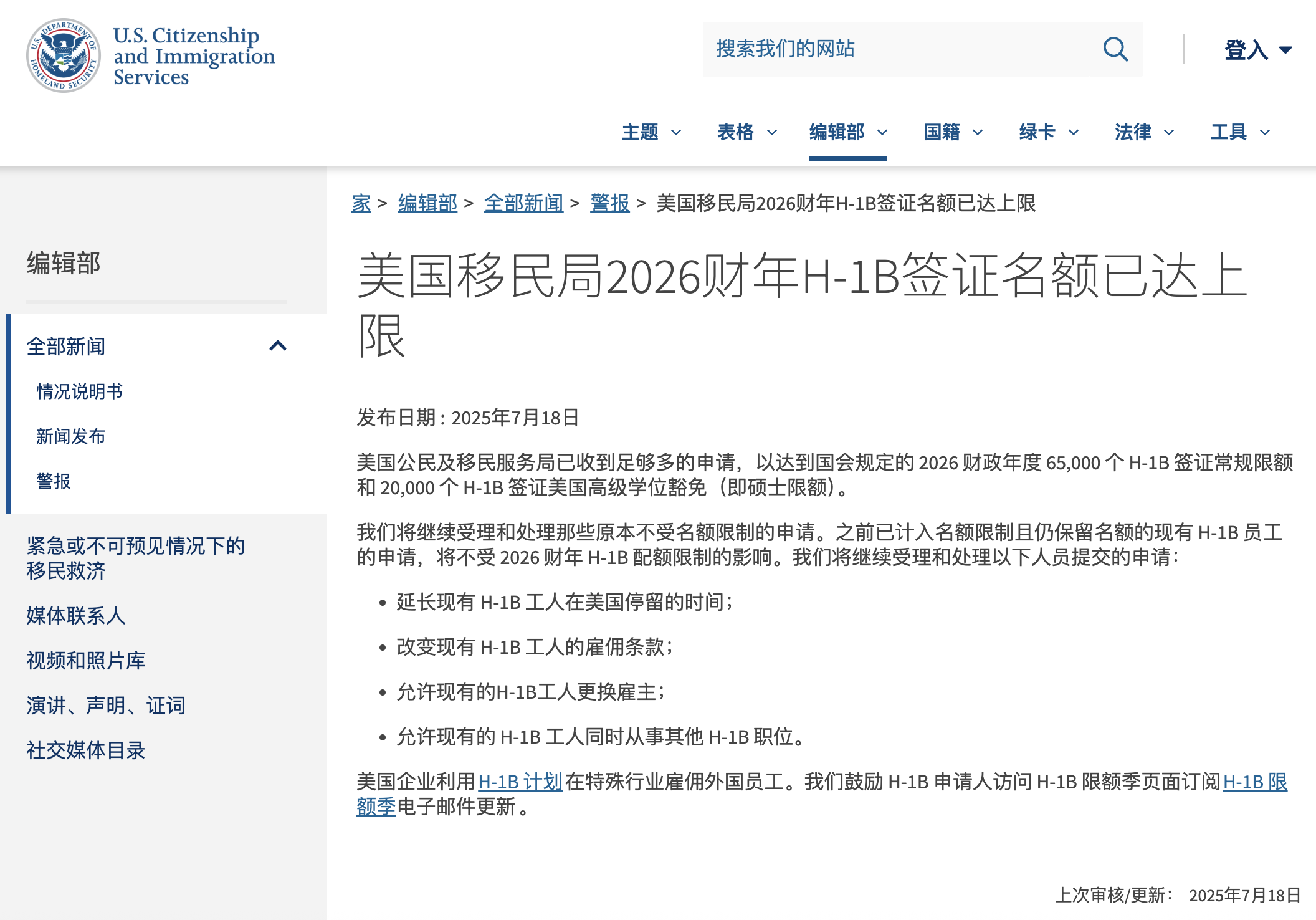Open the 编辑部 top navigation menu

(847, 132)
